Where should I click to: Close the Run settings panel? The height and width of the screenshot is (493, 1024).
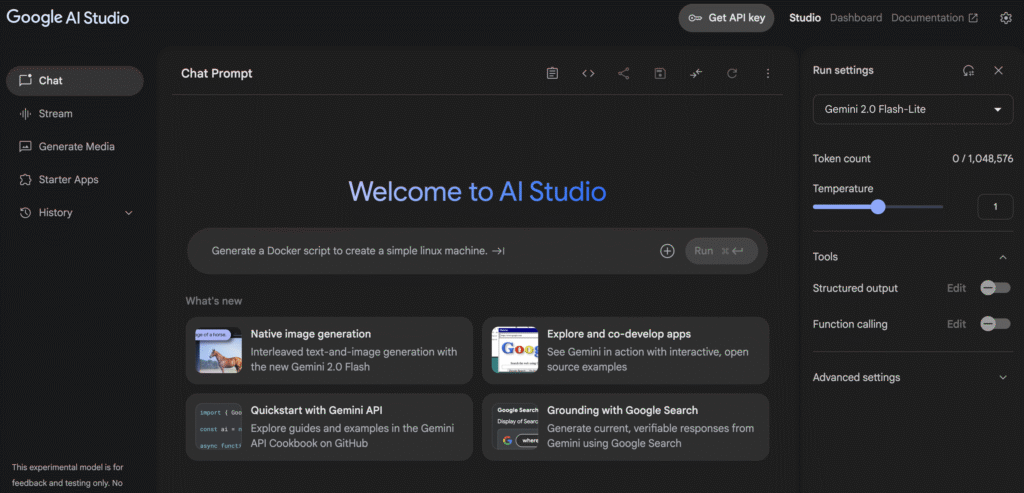(999, 71)
